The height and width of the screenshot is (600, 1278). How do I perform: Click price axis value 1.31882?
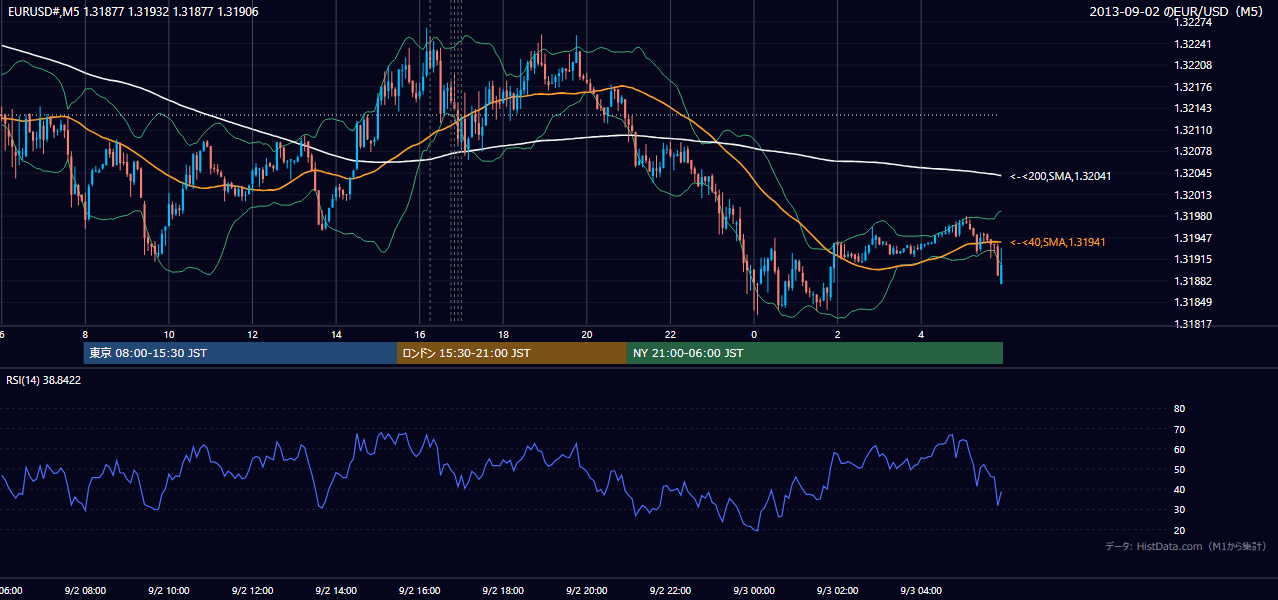[x=1192, y=281]
